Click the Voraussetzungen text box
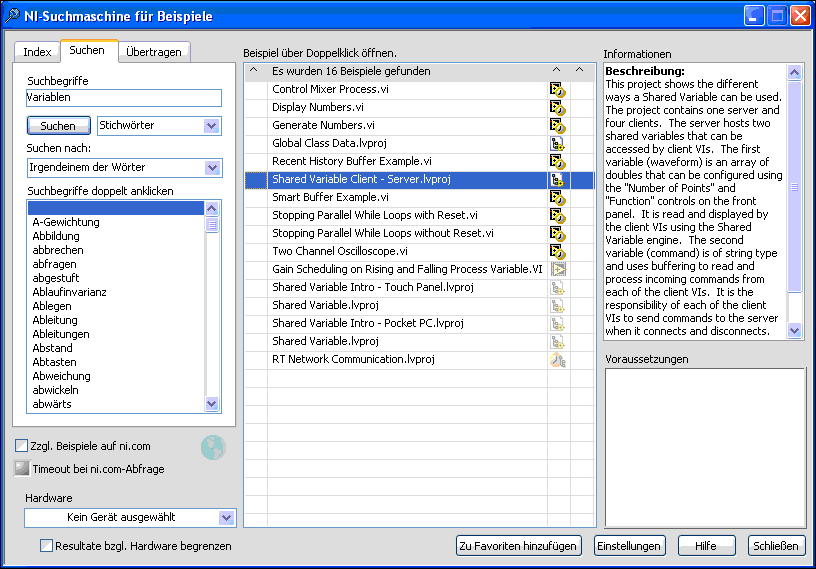 pos(705,448)
